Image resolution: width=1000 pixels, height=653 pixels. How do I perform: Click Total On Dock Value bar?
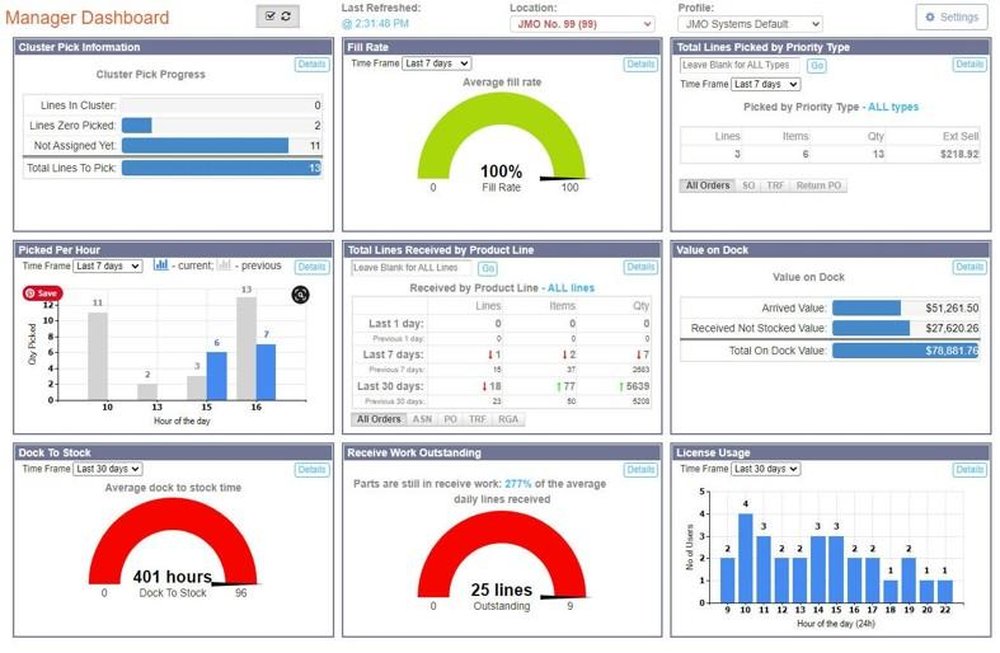906,350
